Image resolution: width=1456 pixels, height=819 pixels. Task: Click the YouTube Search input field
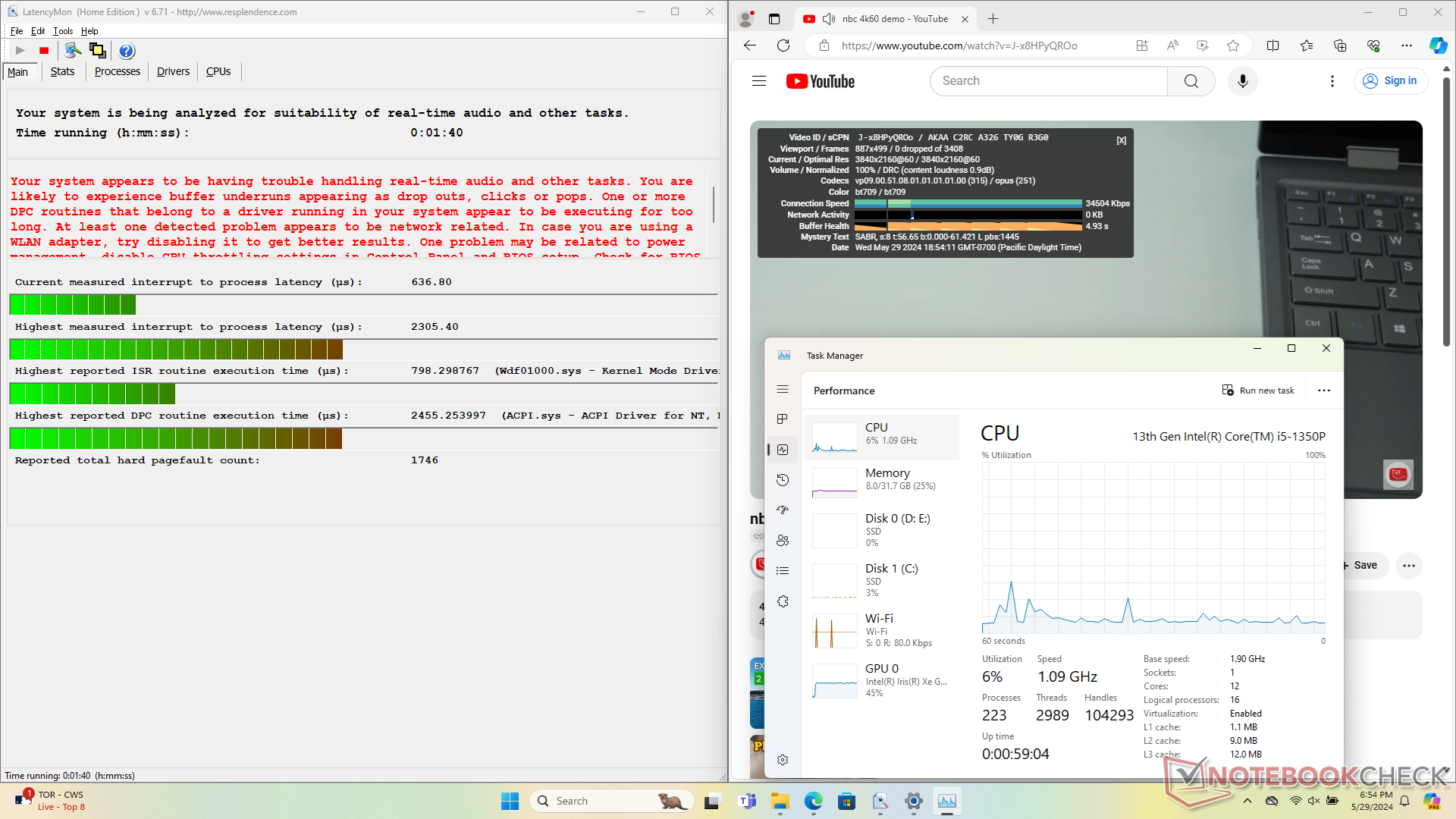pos(1048,81)
